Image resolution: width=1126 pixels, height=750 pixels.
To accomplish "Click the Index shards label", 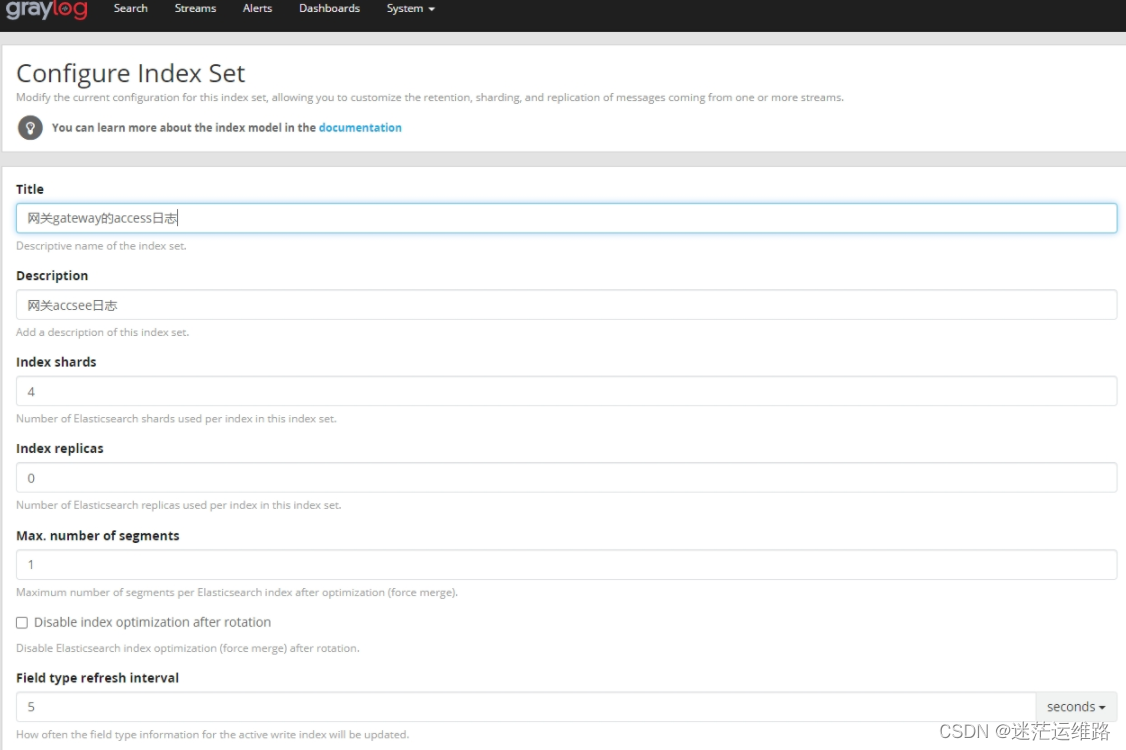I will coord(56,362).
